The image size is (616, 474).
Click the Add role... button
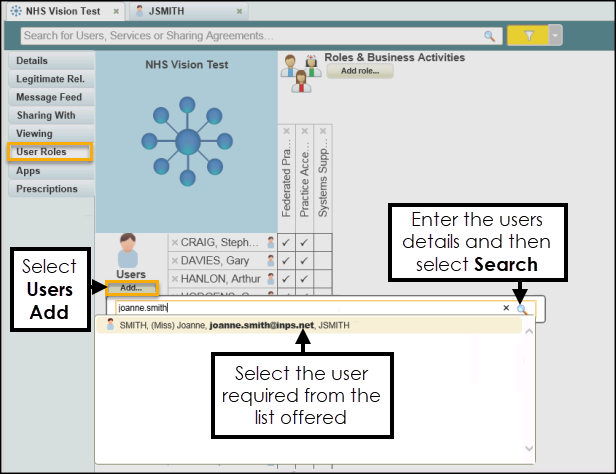(360, 72)
